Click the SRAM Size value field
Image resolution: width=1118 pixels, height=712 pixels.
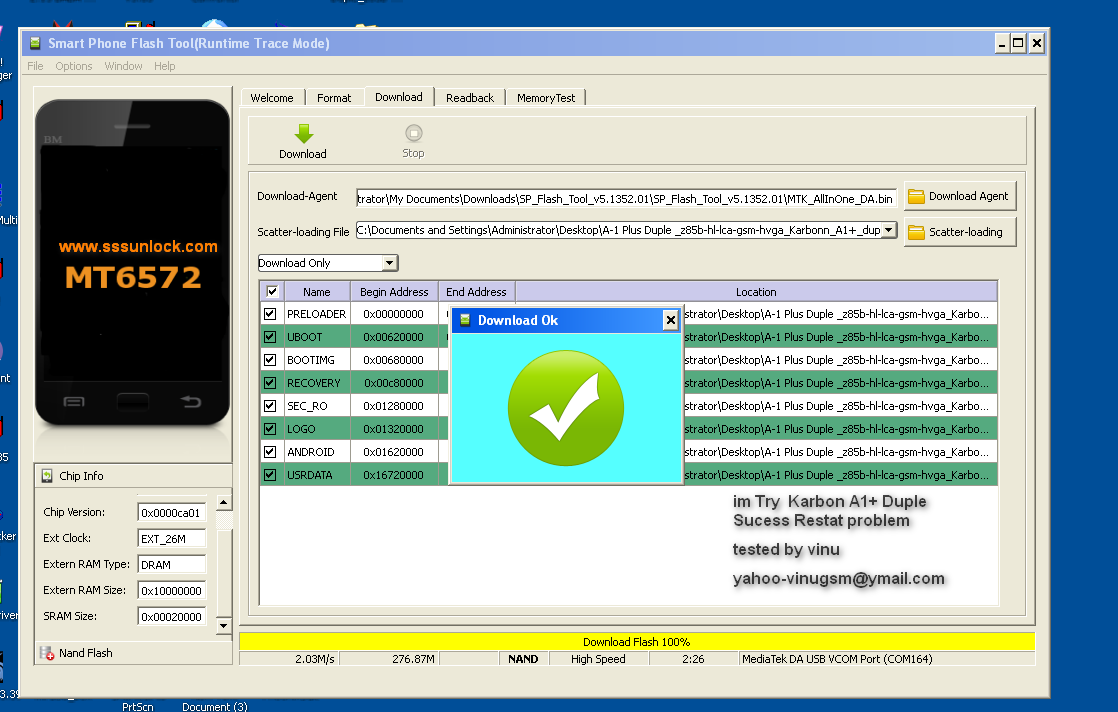[x=171, y=616]
